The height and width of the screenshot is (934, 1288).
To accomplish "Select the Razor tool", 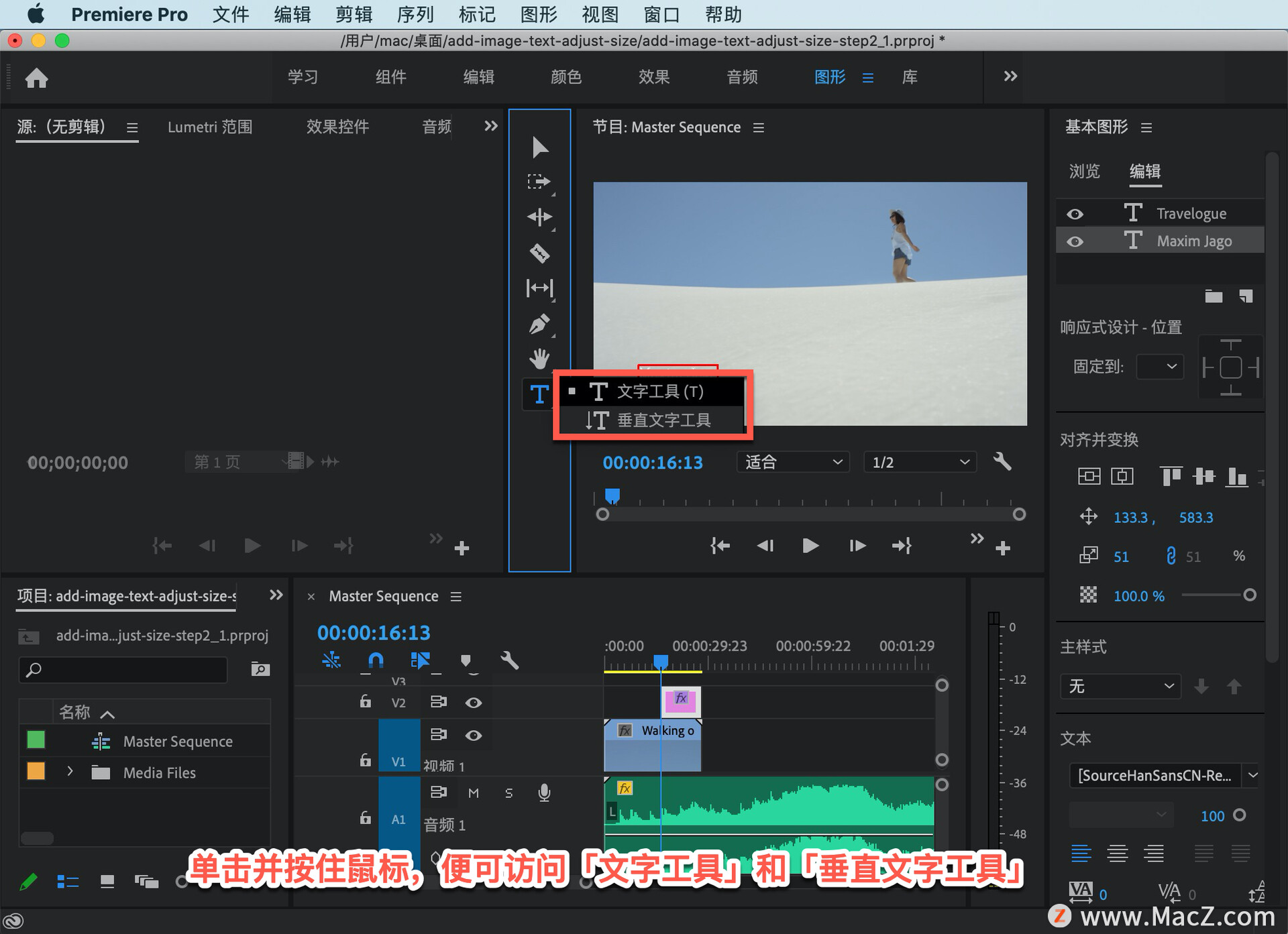I will click(x=539, y=253).
